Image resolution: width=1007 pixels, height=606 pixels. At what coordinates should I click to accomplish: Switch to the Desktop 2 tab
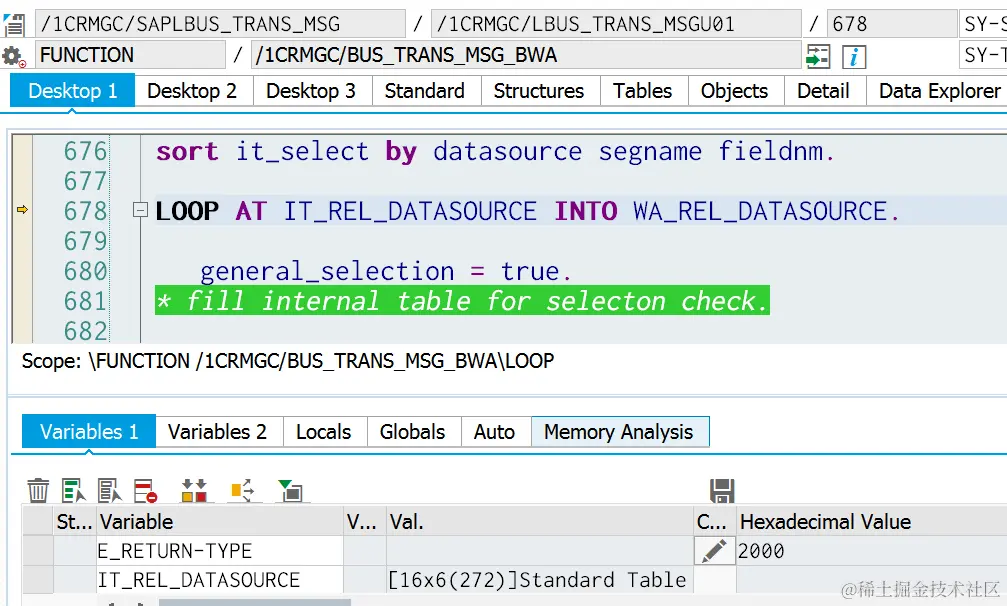[x=192, y=91]
